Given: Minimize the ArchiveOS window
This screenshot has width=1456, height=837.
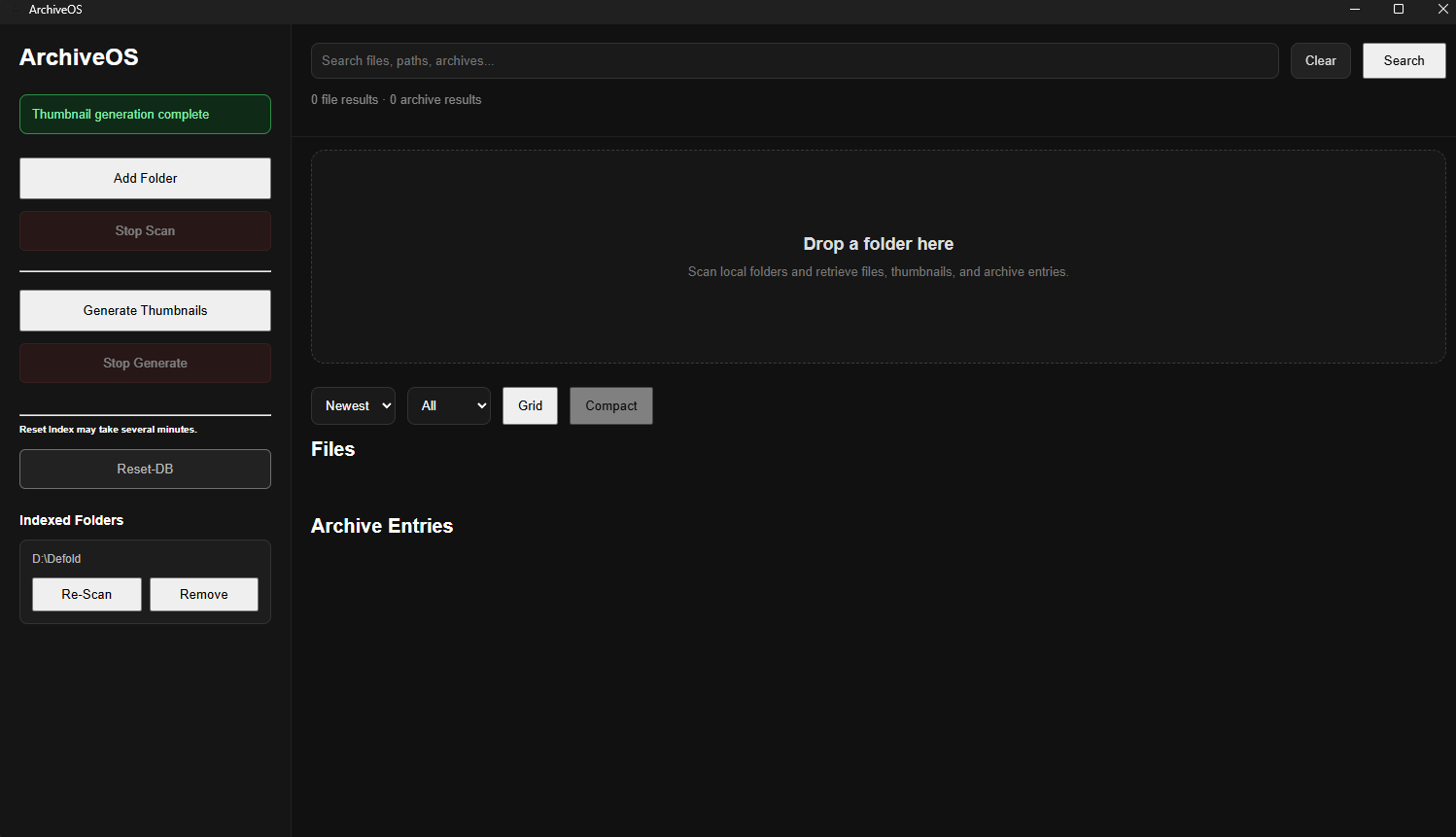Looking at the screenshot, I should [x=1354, y=9].
